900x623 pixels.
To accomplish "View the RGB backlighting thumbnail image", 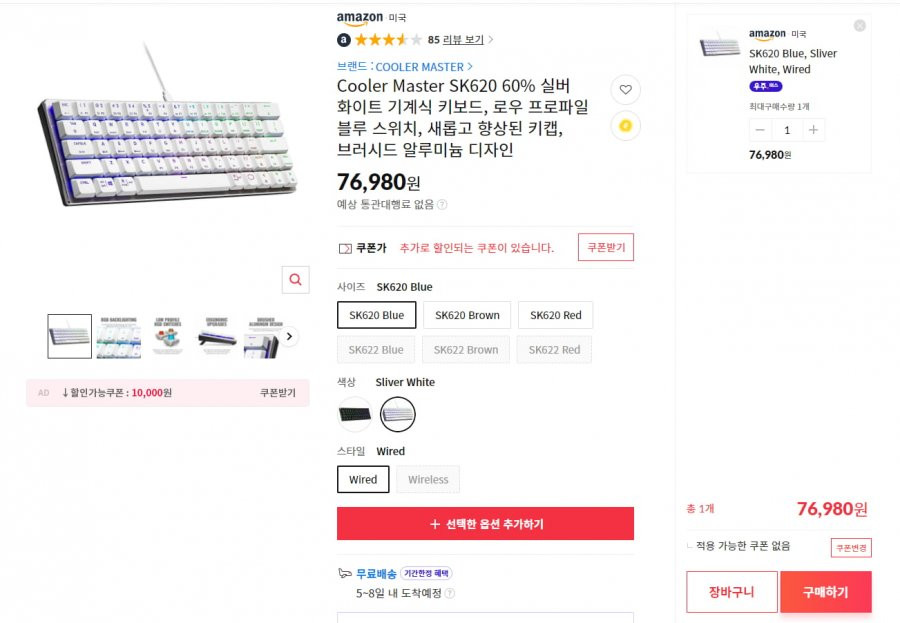I will click(118, 336).
